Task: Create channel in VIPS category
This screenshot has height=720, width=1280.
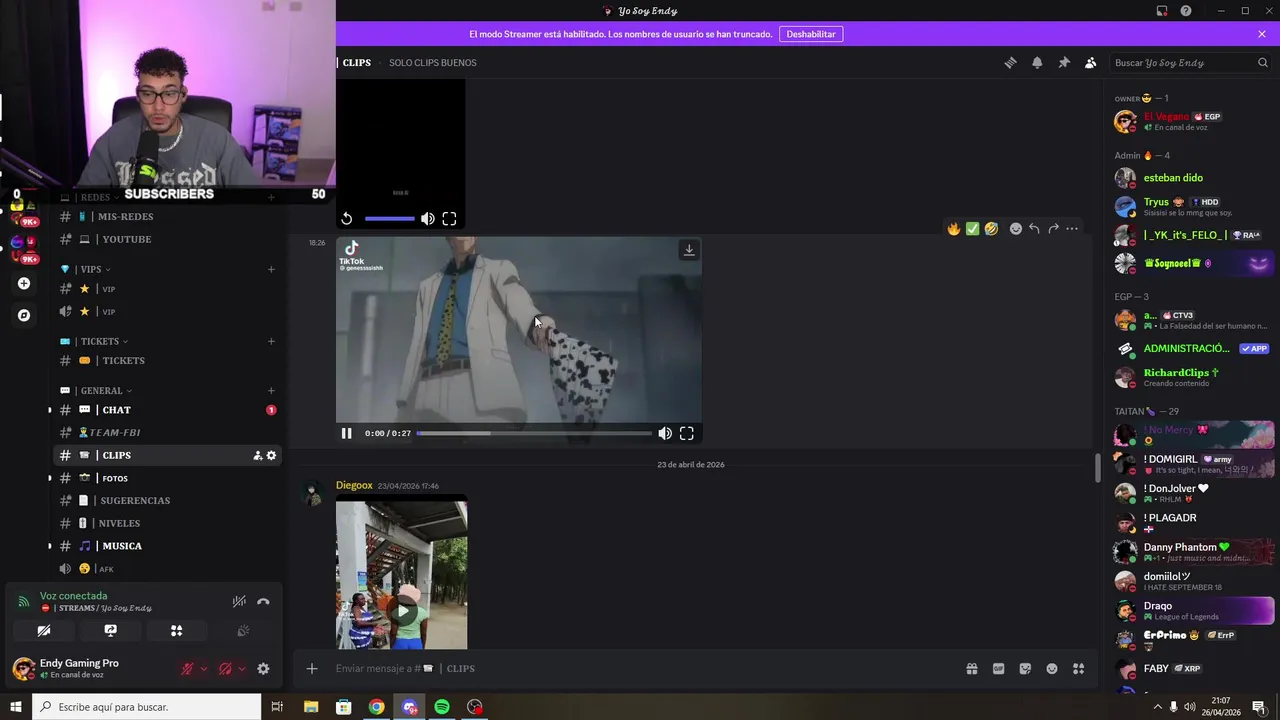Action: point(271,269)
